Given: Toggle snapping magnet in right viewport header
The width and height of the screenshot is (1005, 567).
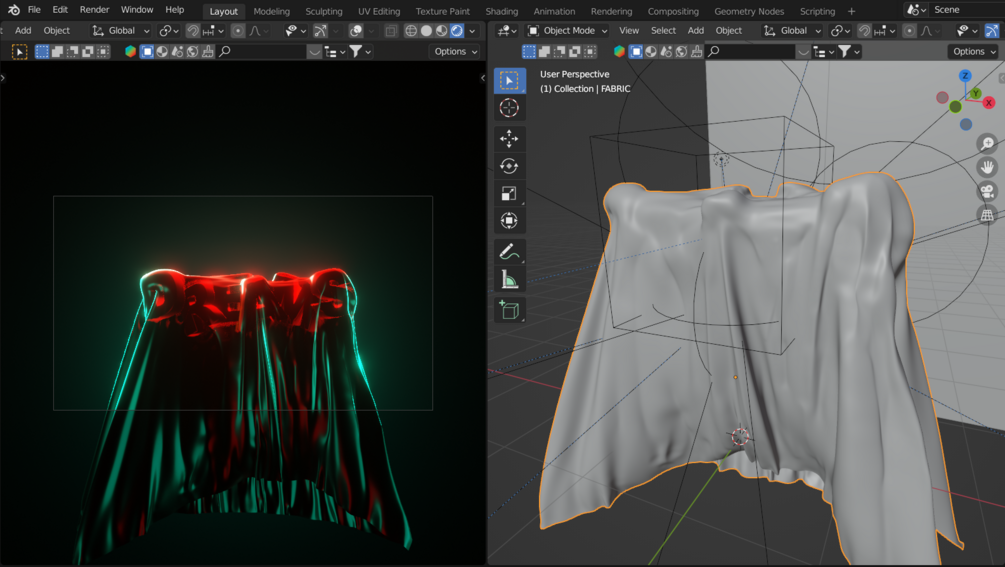Looking at the screenshot, I should tap(864, 31).
